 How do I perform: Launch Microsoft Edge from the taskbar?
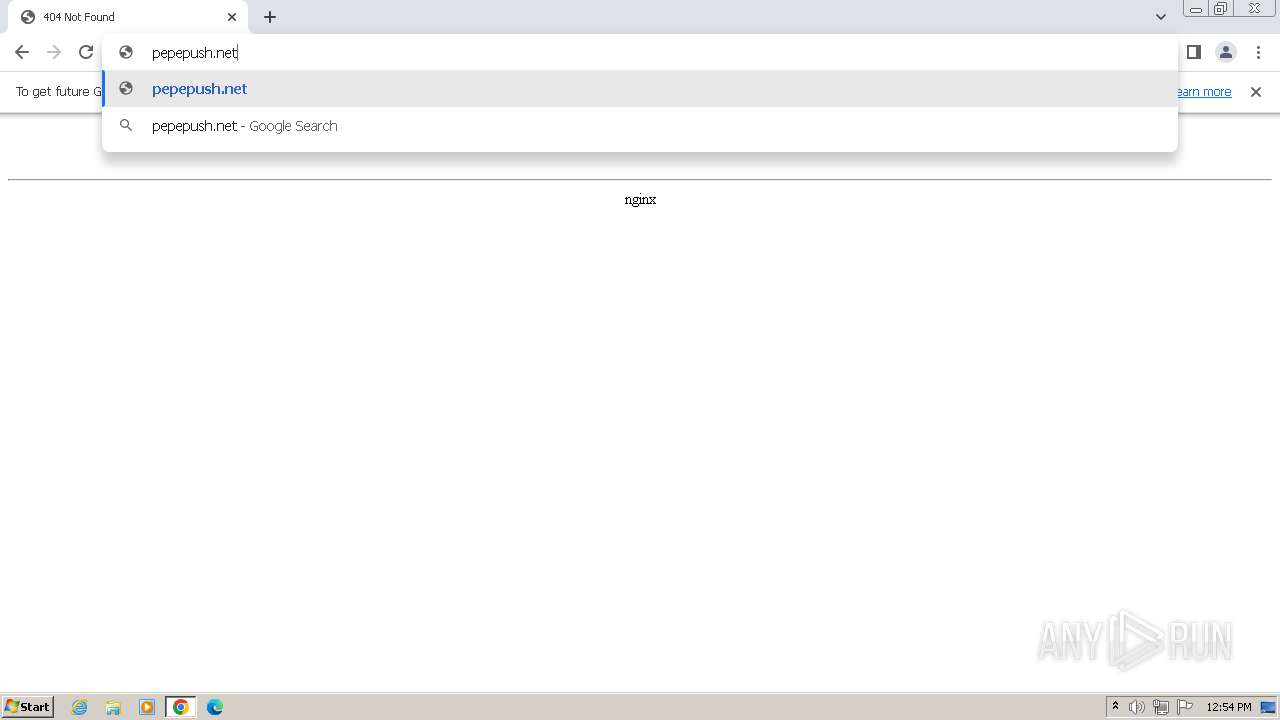pos(215,707)
